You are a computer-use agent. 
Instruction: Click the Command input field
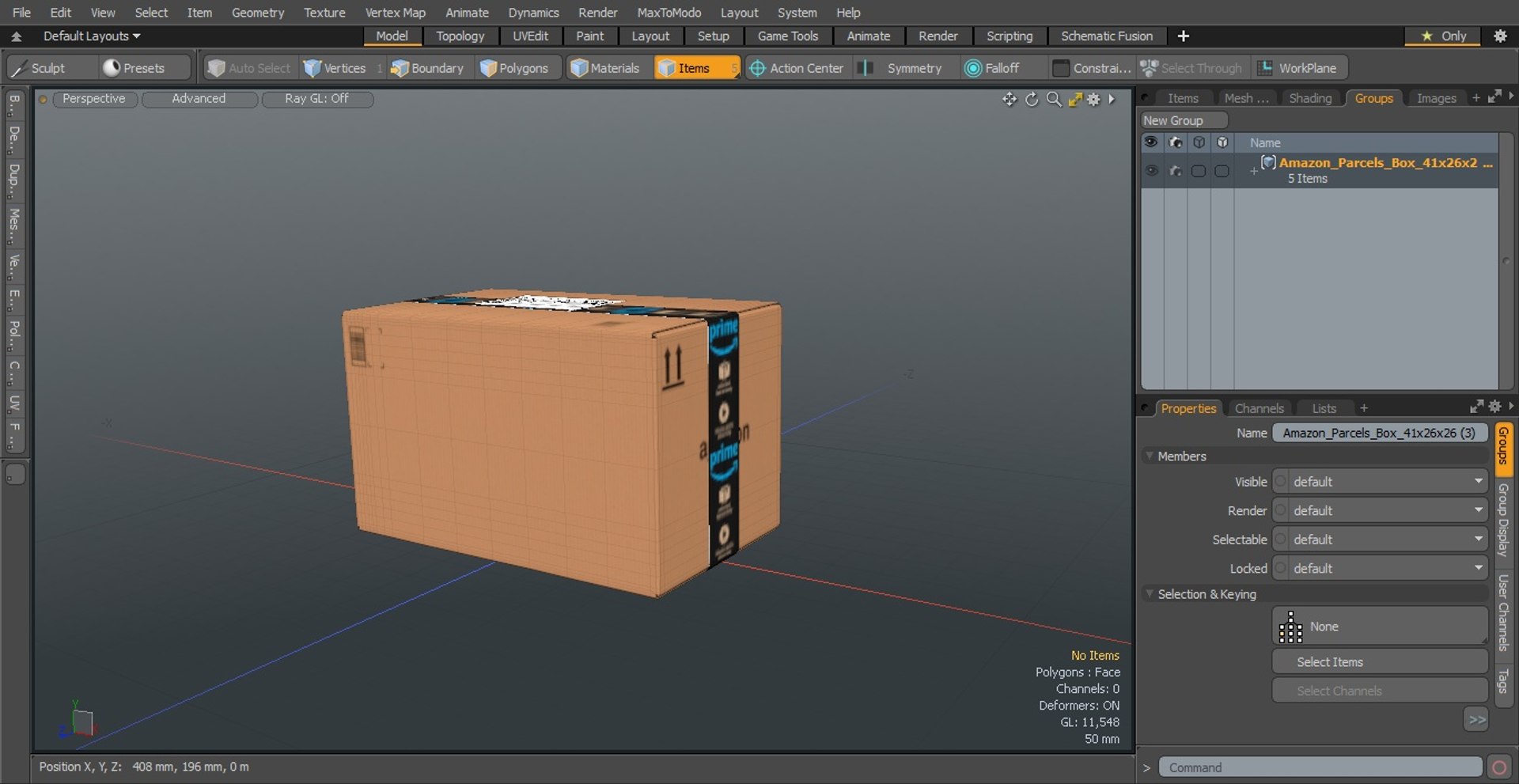[1320, 767]
